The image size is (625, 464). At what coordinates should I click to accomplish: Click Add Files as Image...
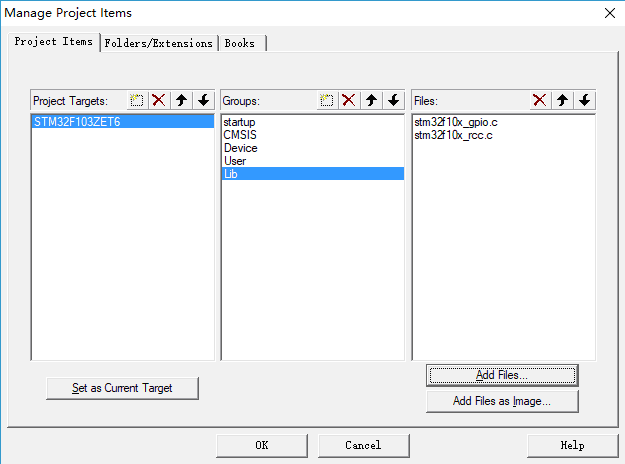pos(502,401)
